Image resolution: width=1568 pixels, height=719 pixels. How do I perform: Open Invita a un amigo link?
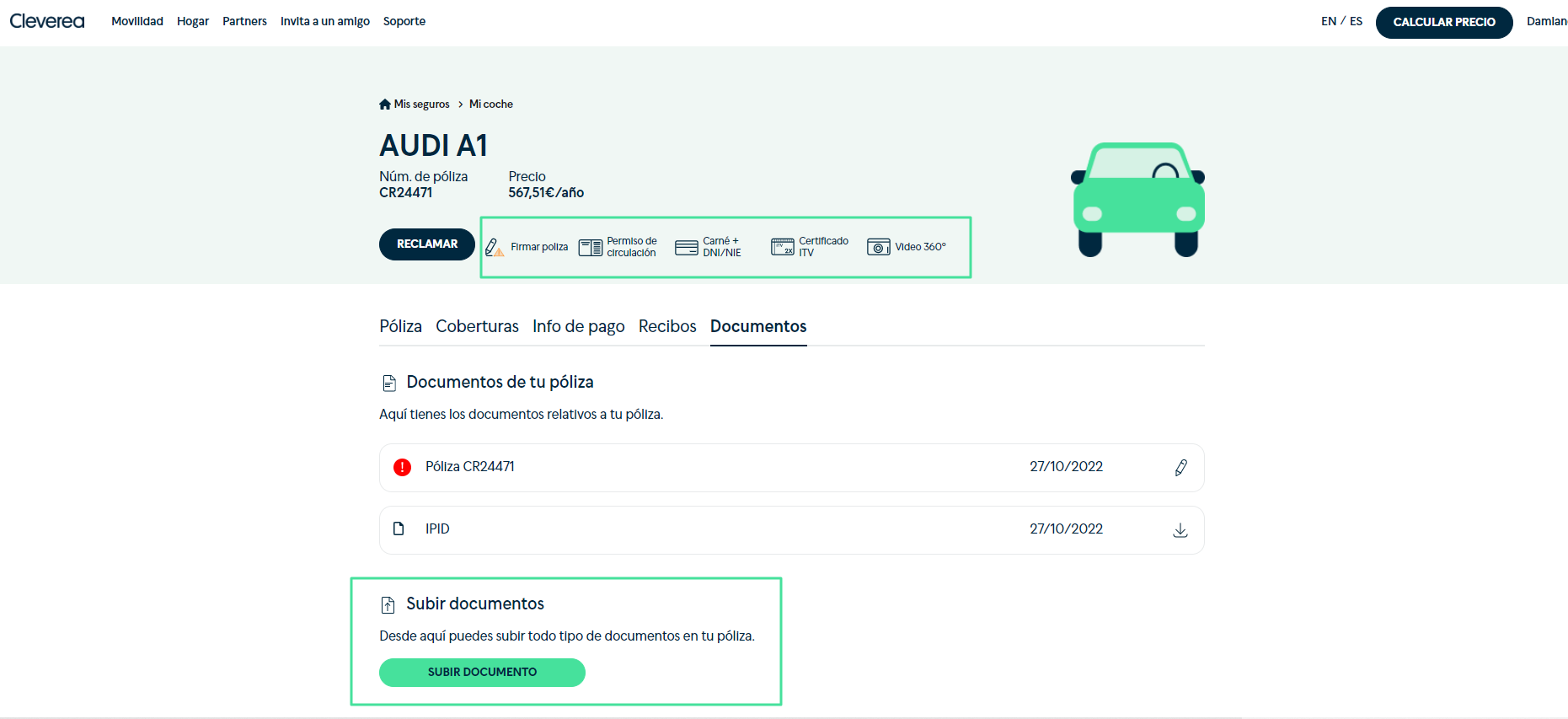tap(325, 21)
